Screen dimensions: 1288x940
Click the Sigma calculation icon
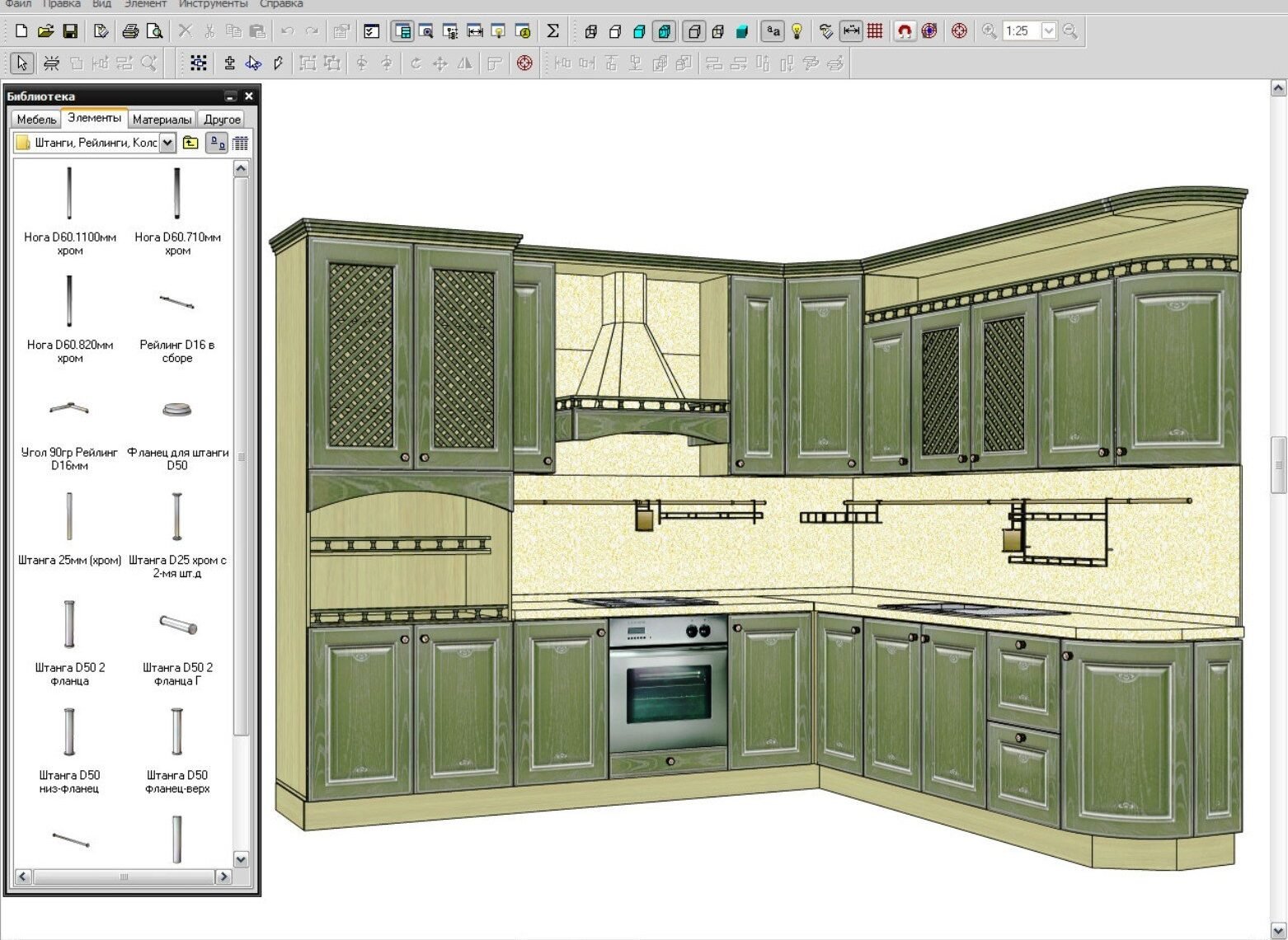[x=552, y=31]
